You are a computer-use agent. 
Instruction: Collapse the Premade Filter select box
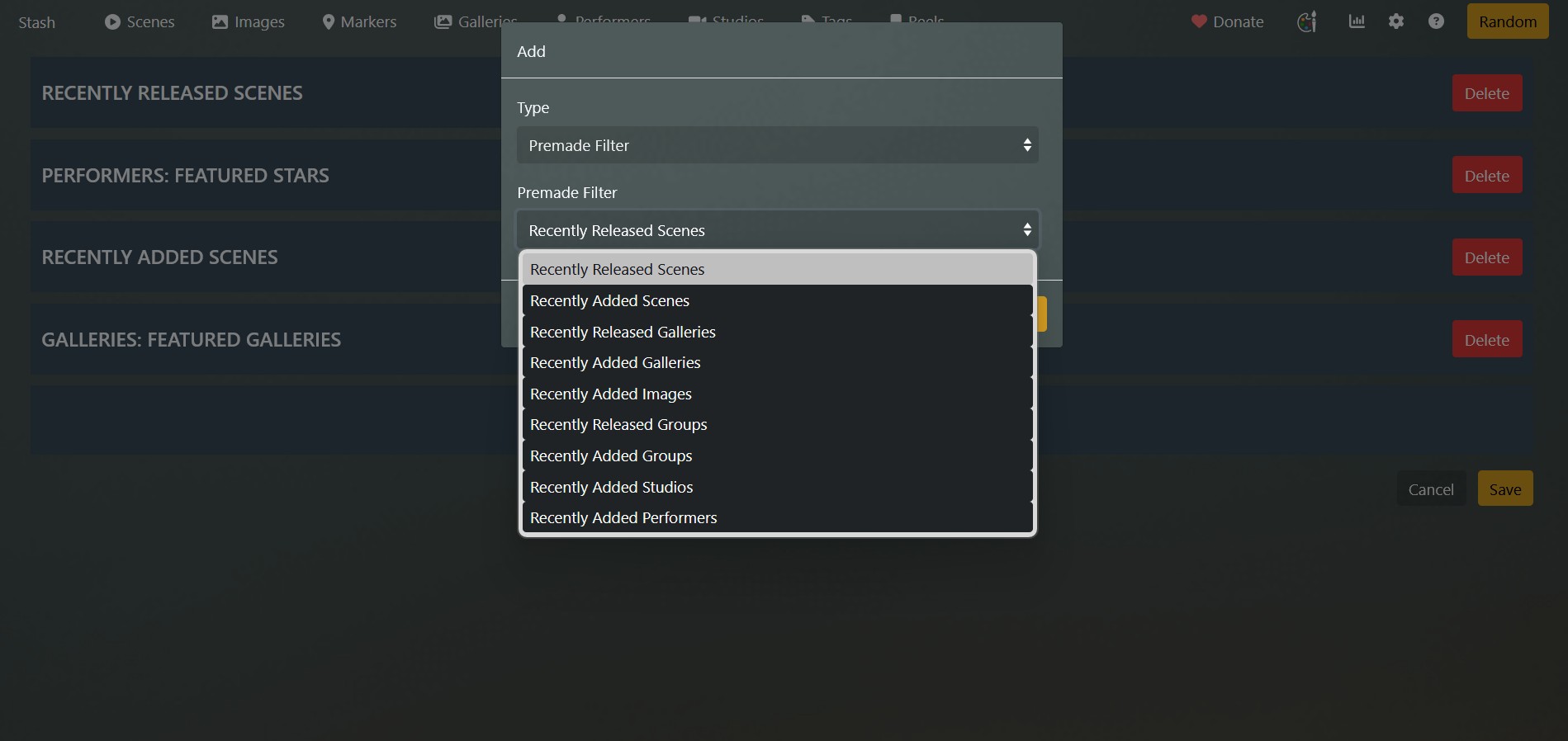[777, 230]
